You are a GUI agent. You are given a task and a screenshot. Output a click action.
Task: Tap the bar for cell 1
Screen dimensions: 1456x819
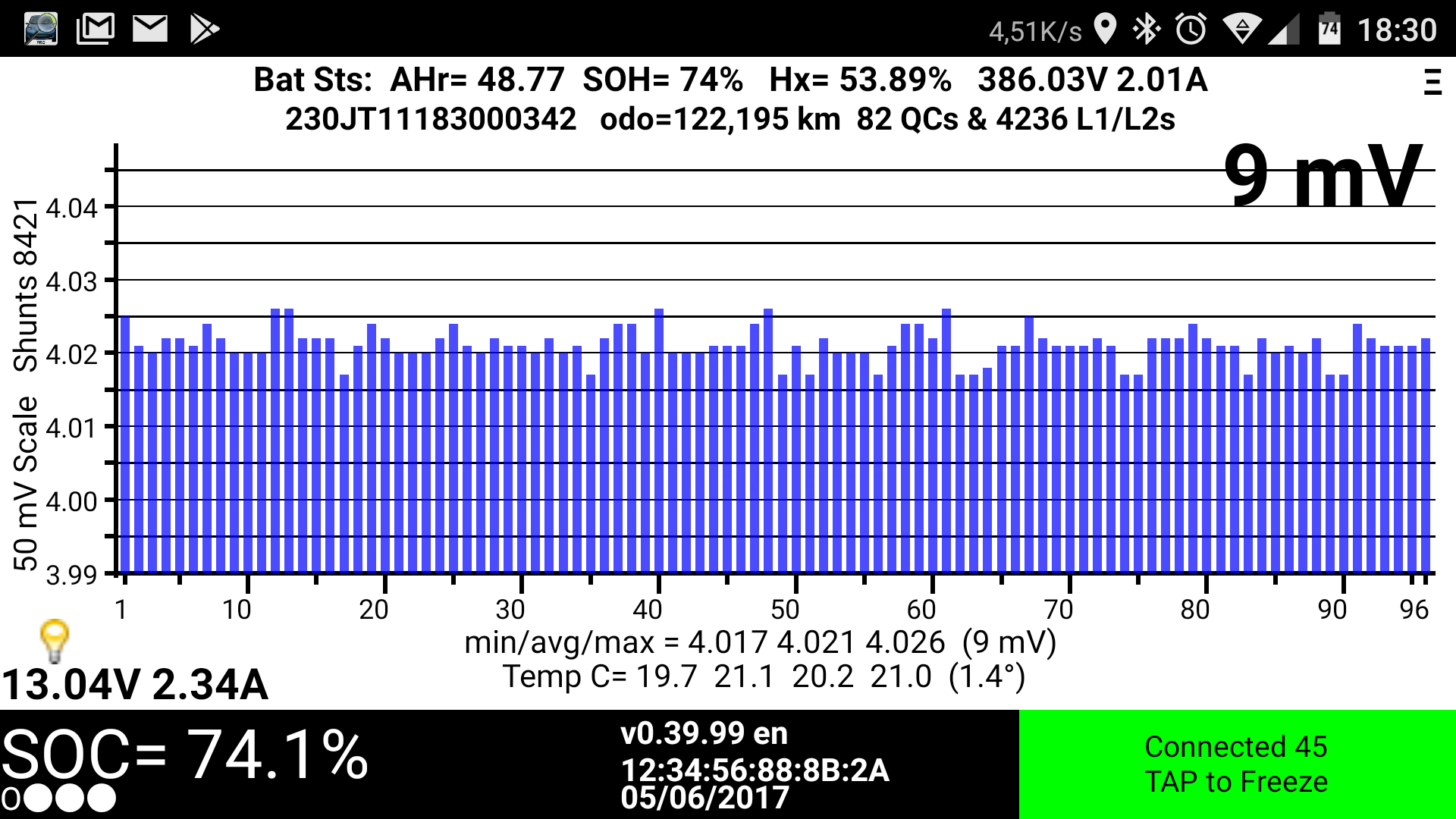125,444
